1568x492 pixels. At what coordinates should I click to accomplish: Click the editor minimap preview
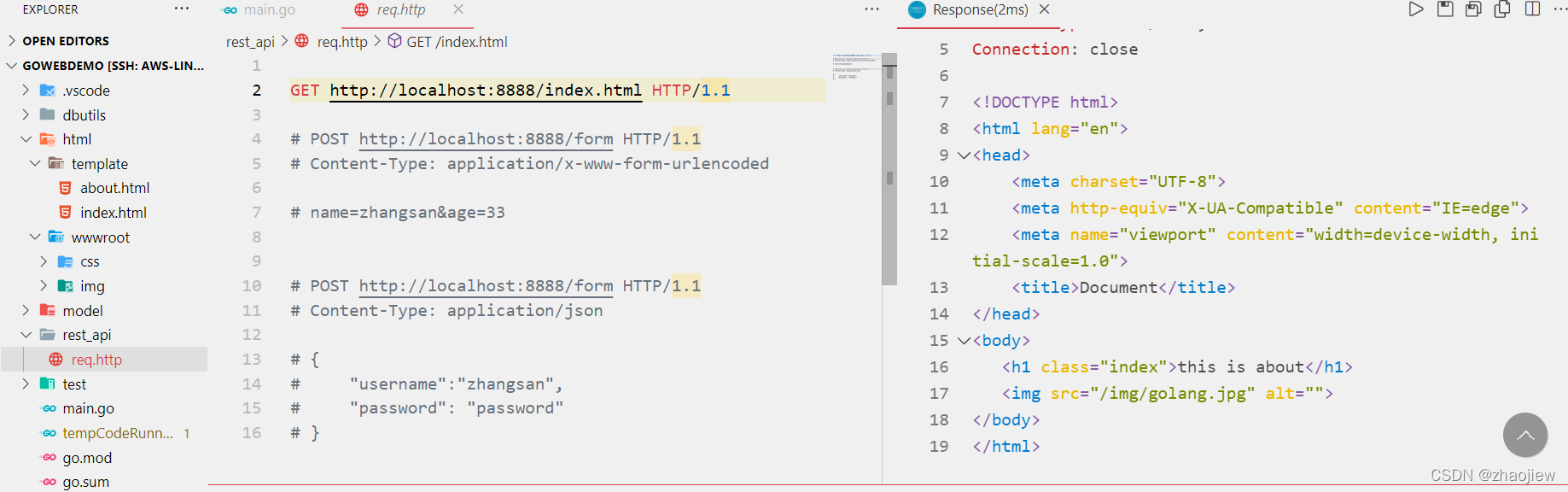[856, 67]
